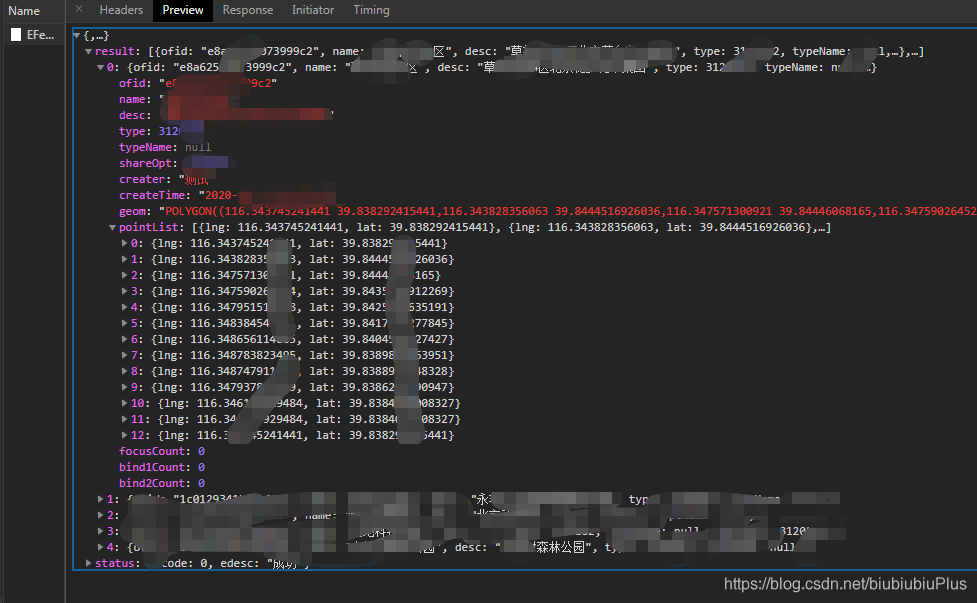Expand pointList entry 10

coord(124,403)
